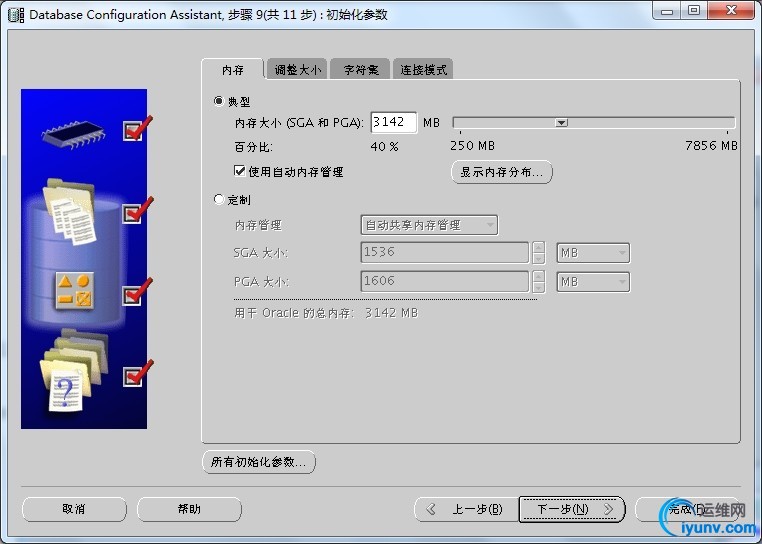Decrease the SGA size with the down arrow
Viewport: 762px width, 544px height.
(x=538, y=258)
